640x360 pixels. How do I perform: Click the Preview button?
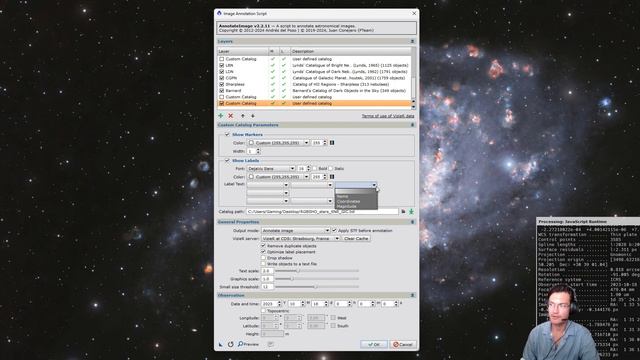click(x=249, y=344)
